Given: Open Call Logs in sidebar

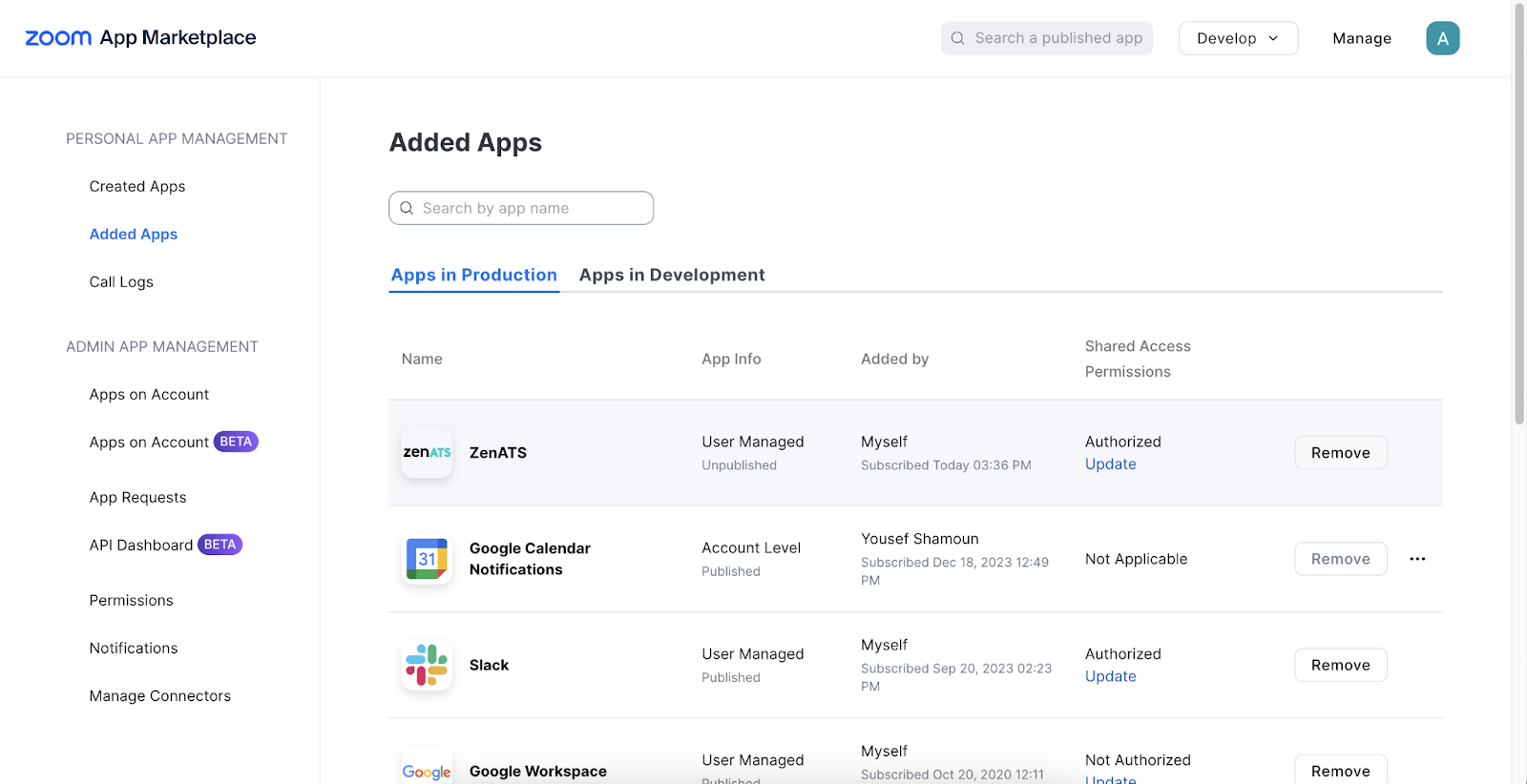Looking at the screenshot, I should point(121,281).
